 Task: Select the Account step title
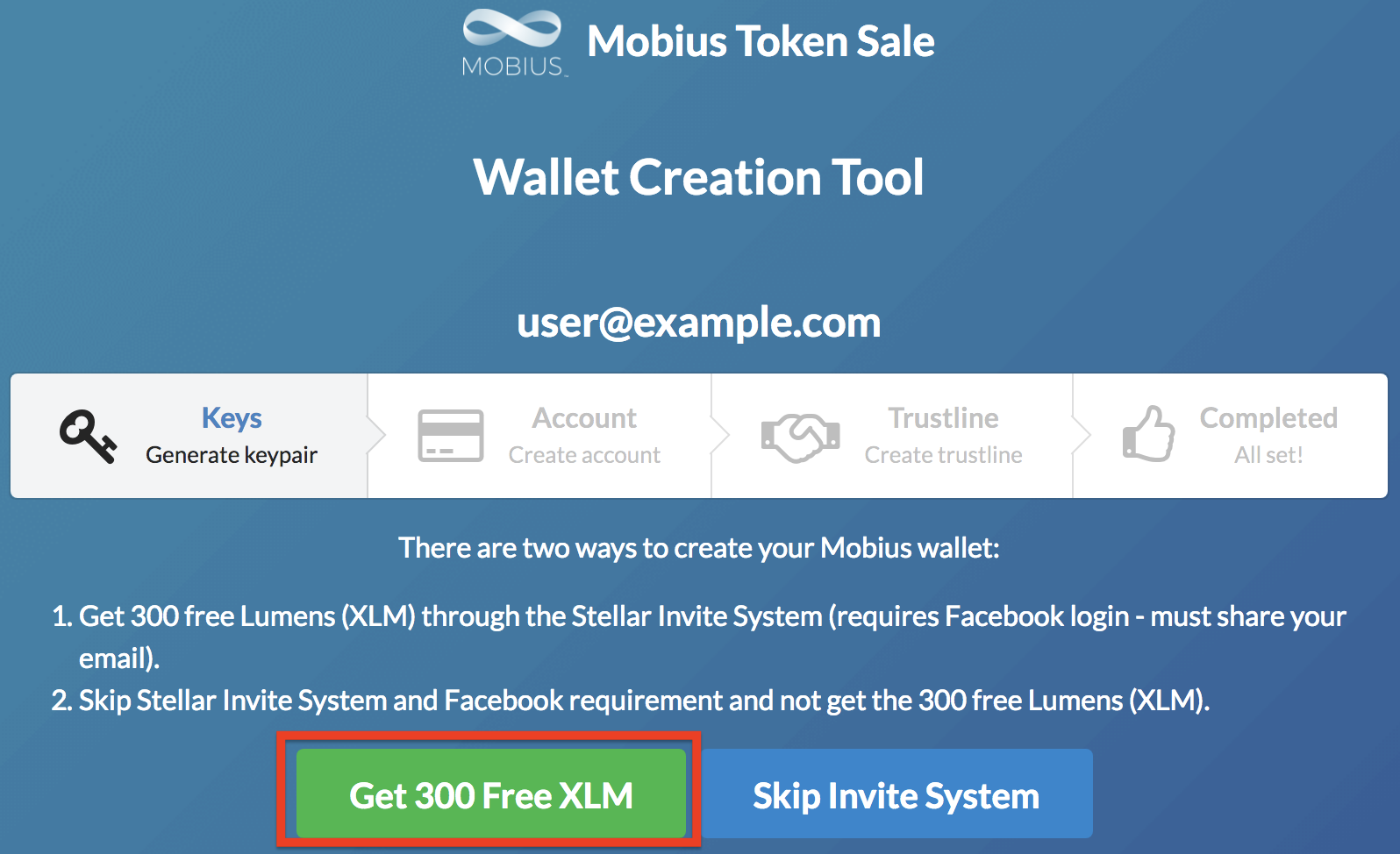click(x=584, y=418)
